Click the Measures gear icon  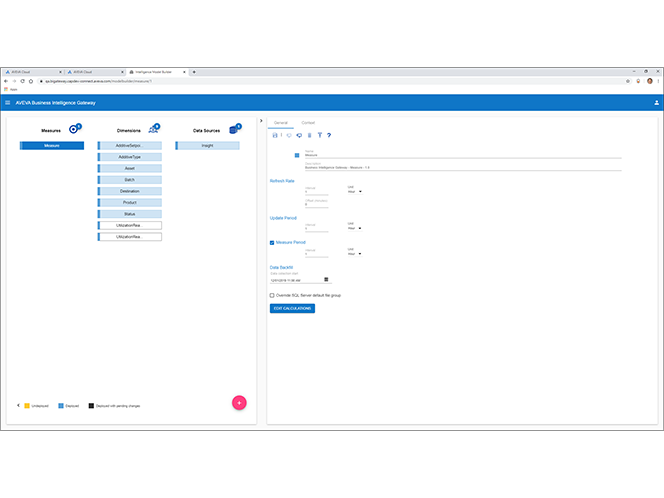(75, 129)
